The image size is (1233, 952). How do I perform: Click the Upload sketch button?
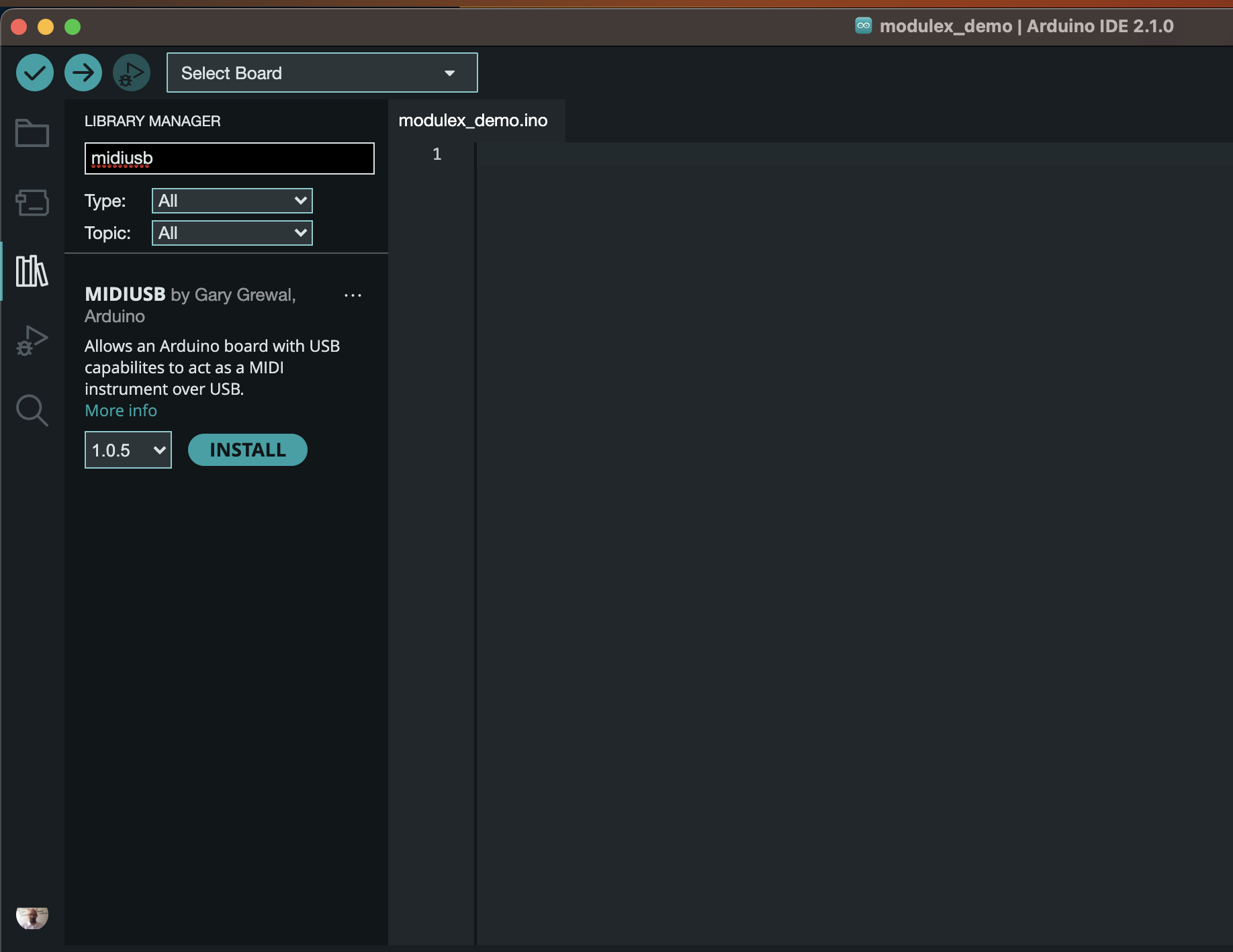tap(83, 72)
